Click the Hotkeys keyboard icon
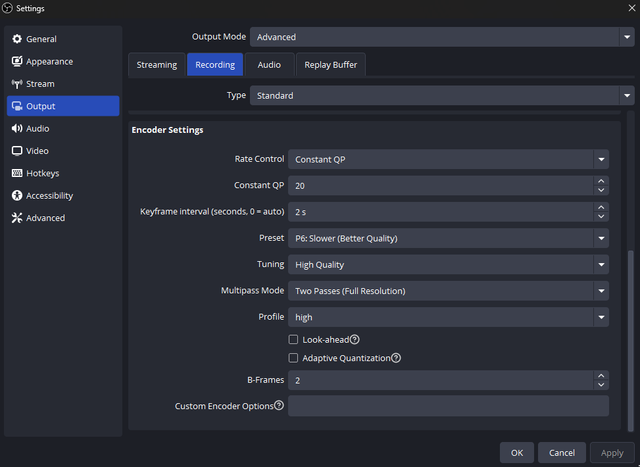Viewport: 640px width, 467px height. click(x=17, y=173)
